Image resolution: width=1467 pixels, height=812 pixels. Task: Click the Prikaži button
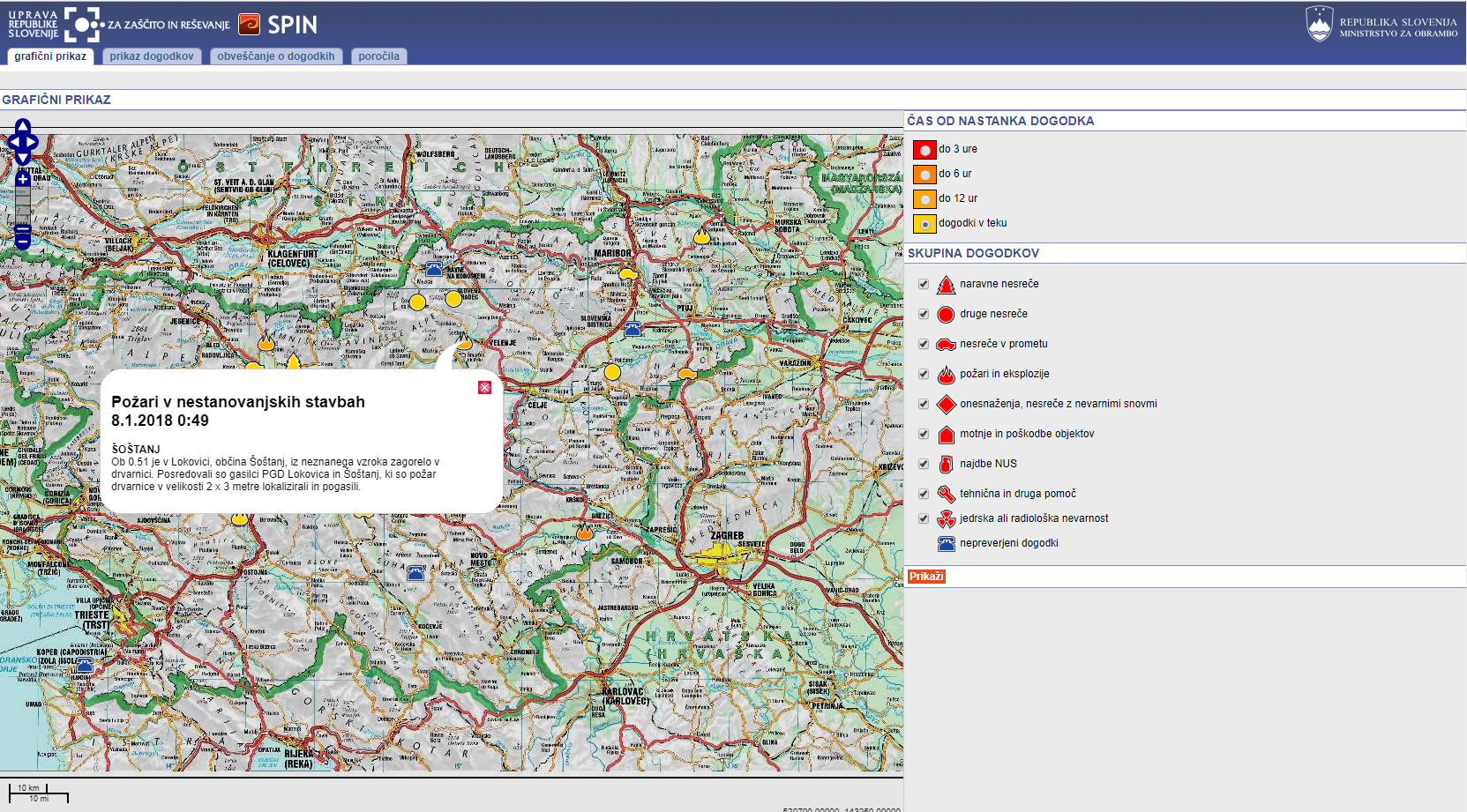click(926, 577)
